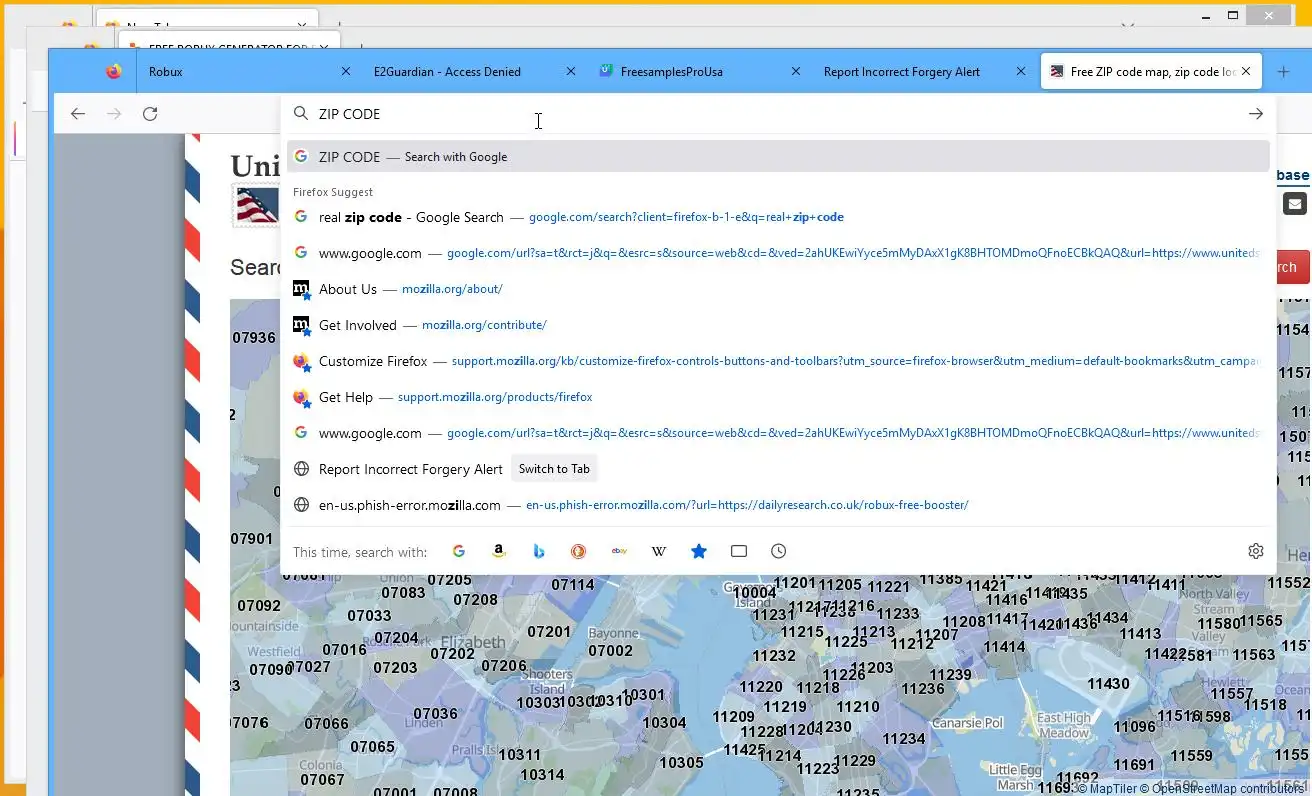The width and height of the screenshot is (1312, 796).
Task: Switch to the Robux tab
Action: pos(250,72)
